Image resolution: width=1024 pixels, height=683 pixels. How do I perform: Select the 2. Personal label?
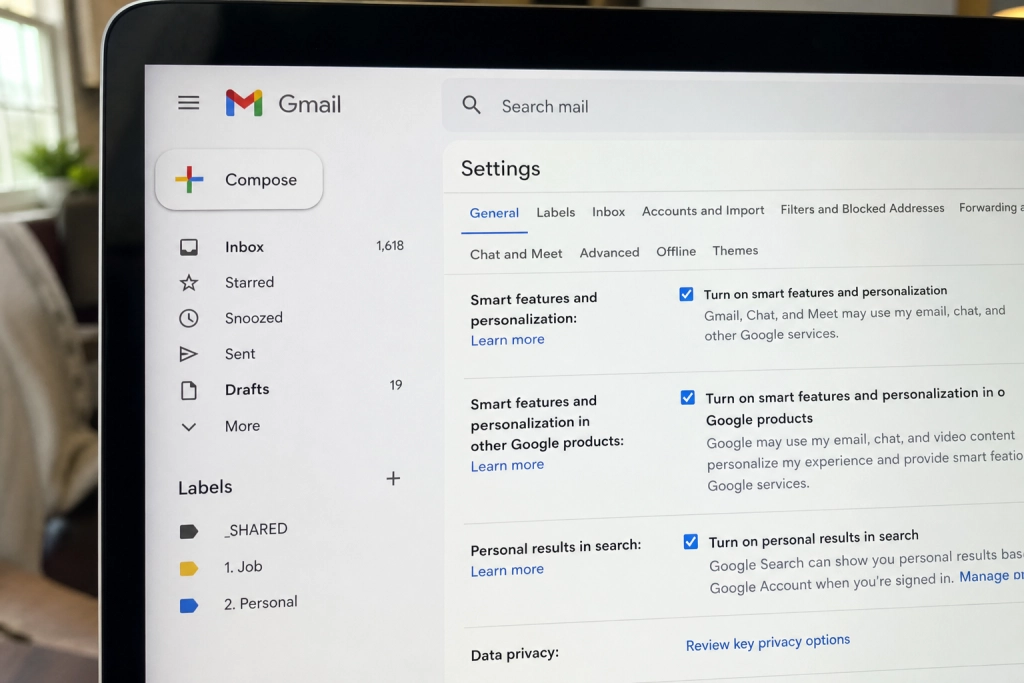click(x=261, y=603)
